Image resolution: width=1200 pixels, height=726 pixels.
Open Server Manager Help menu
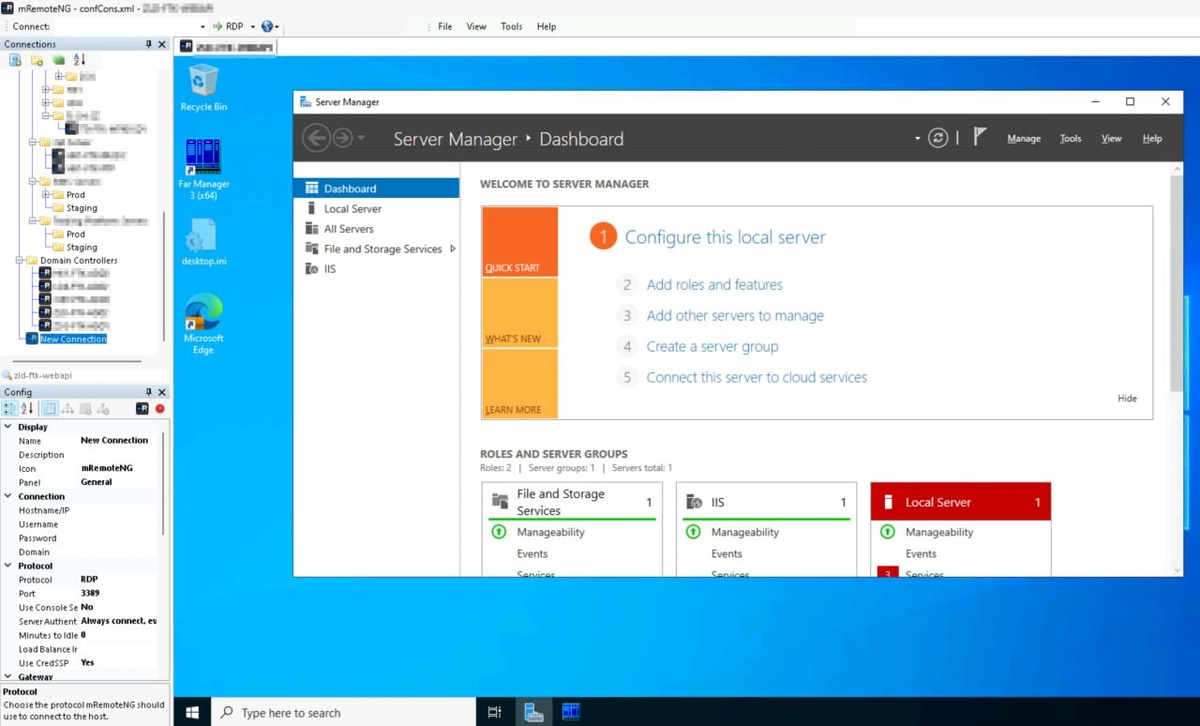[1152, 139]
